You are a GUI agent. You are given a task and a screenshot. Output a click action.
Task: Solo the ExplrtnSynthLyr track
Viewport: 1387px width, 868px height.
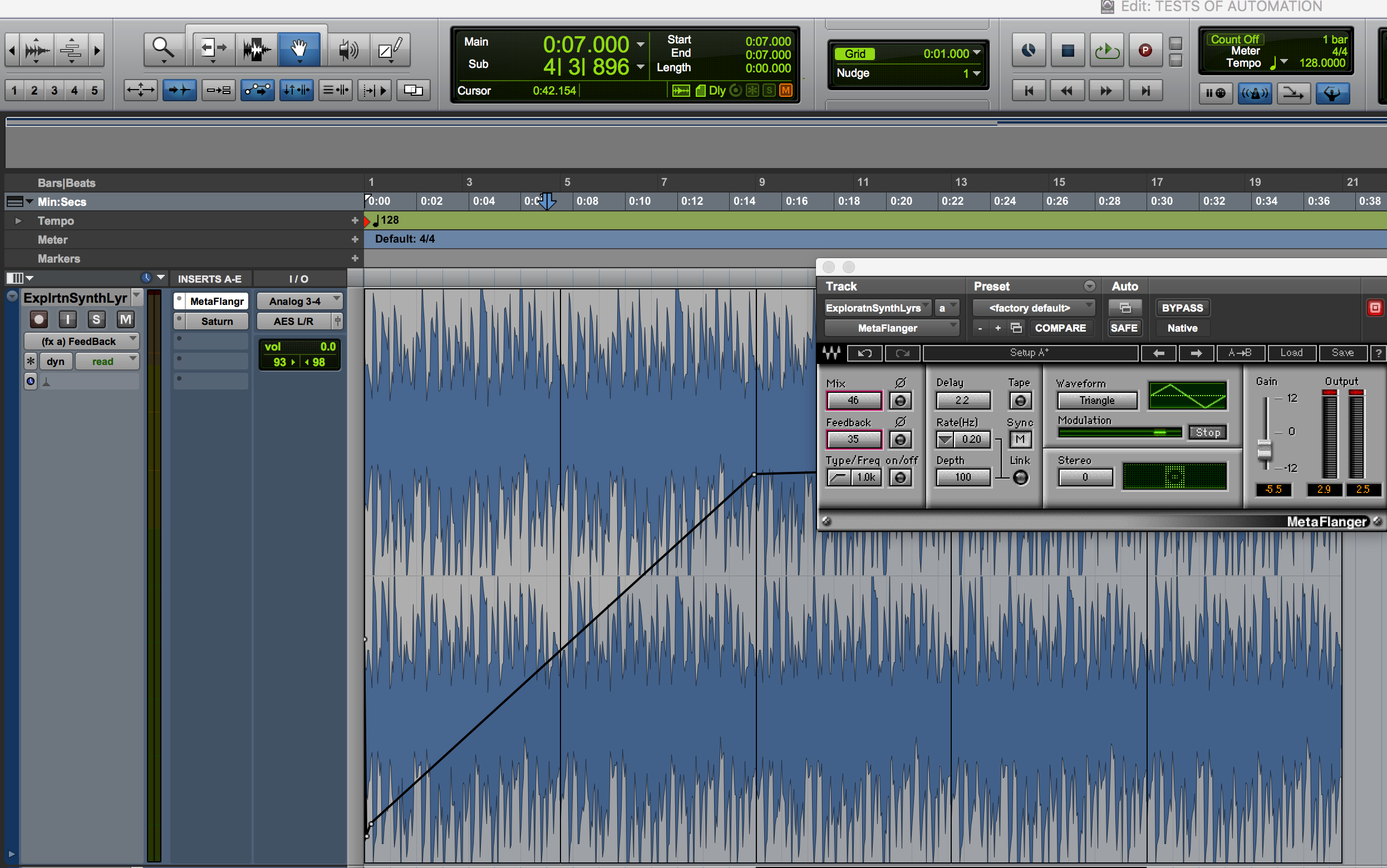click(96, 319)
